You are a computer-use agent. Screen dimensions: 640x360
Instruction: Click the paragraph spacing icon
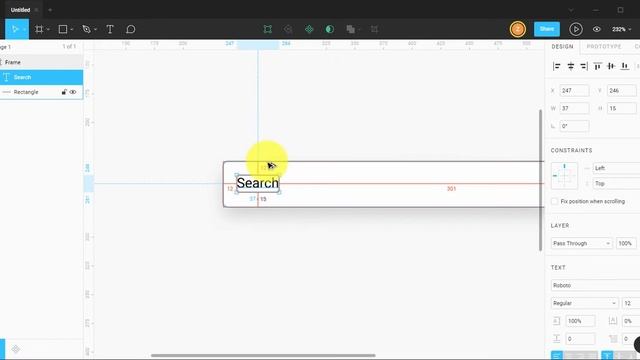pyautogui.click(x=556, y=338)
